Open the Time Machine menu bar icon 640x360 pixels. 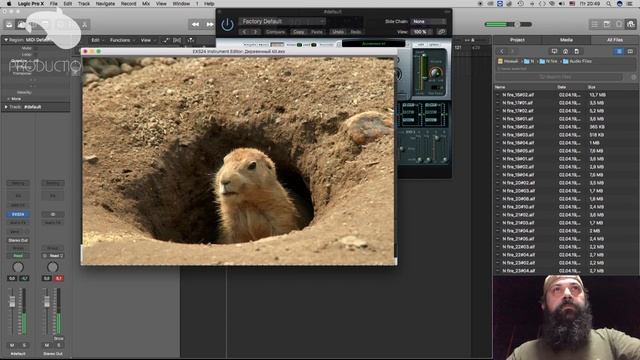[x=520, y=4]
